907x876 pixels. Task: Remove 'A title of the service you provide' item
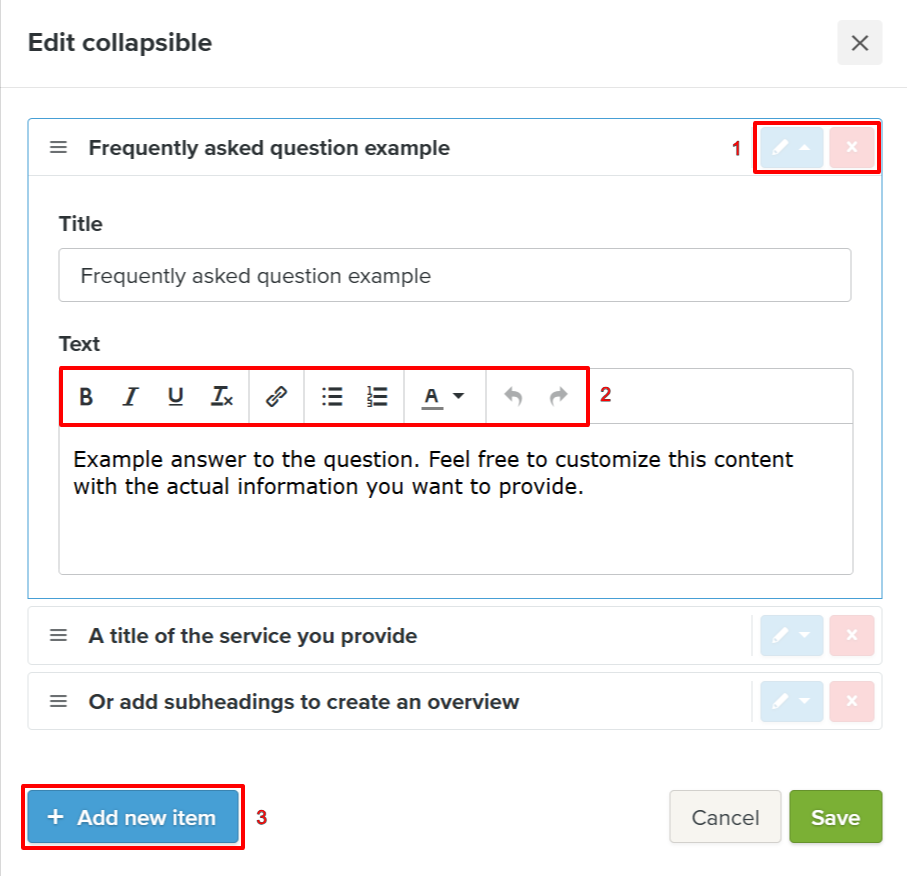coord(852,636)
